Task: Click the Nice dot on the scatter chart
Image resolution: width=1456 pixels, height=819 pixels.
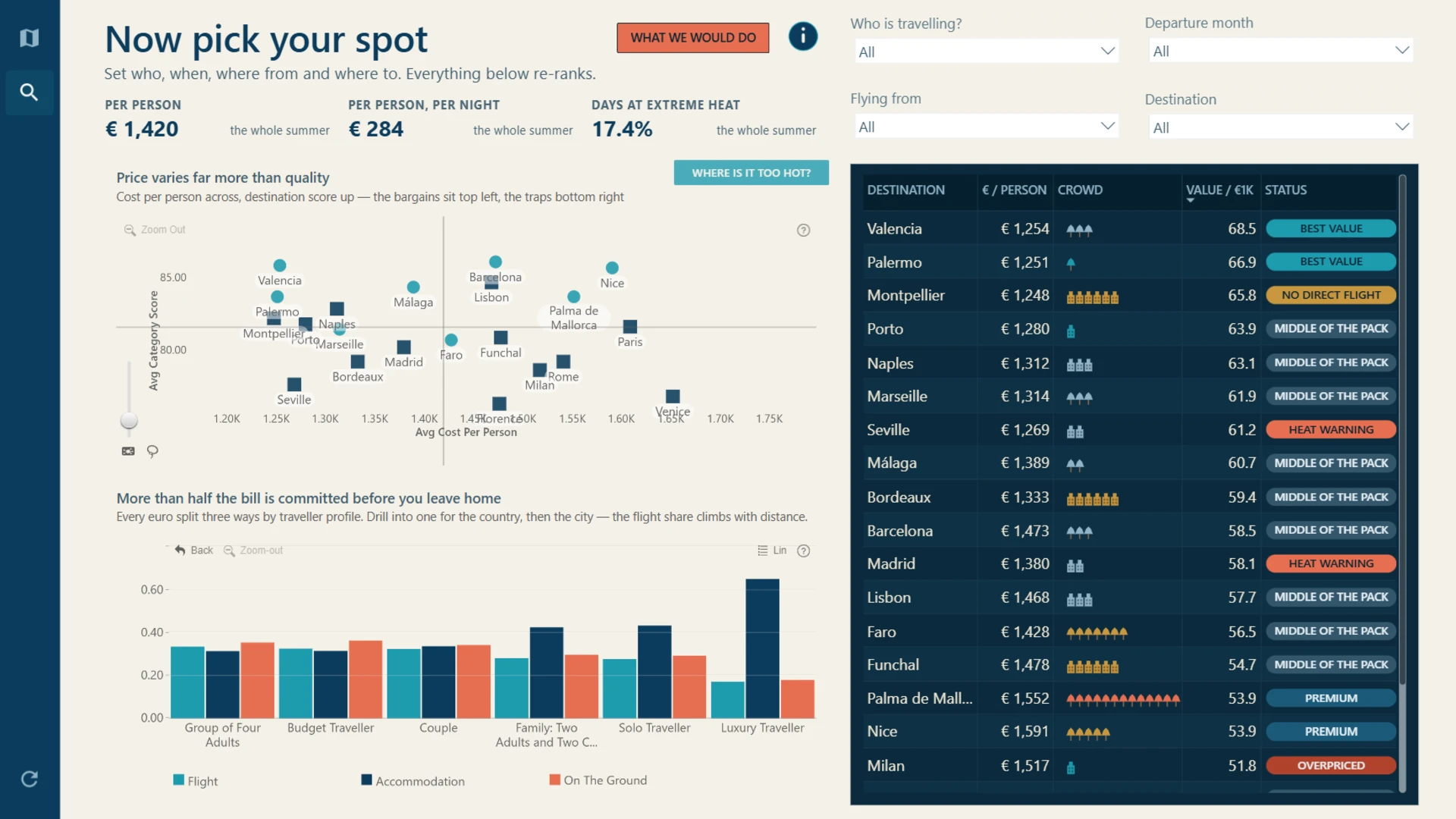Action: tap(612, 268)
